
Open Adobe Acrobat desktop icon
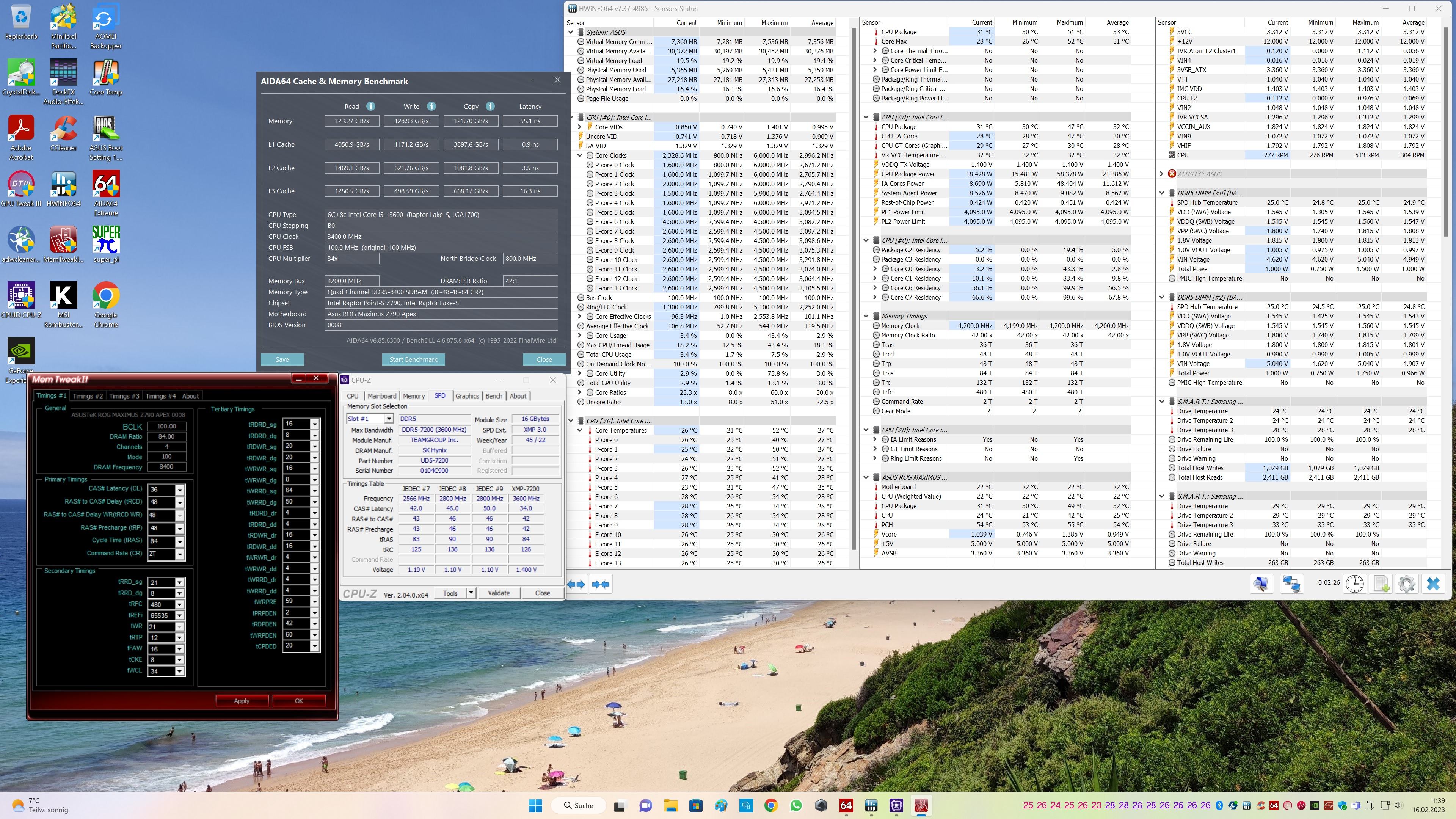coord(21,137)
